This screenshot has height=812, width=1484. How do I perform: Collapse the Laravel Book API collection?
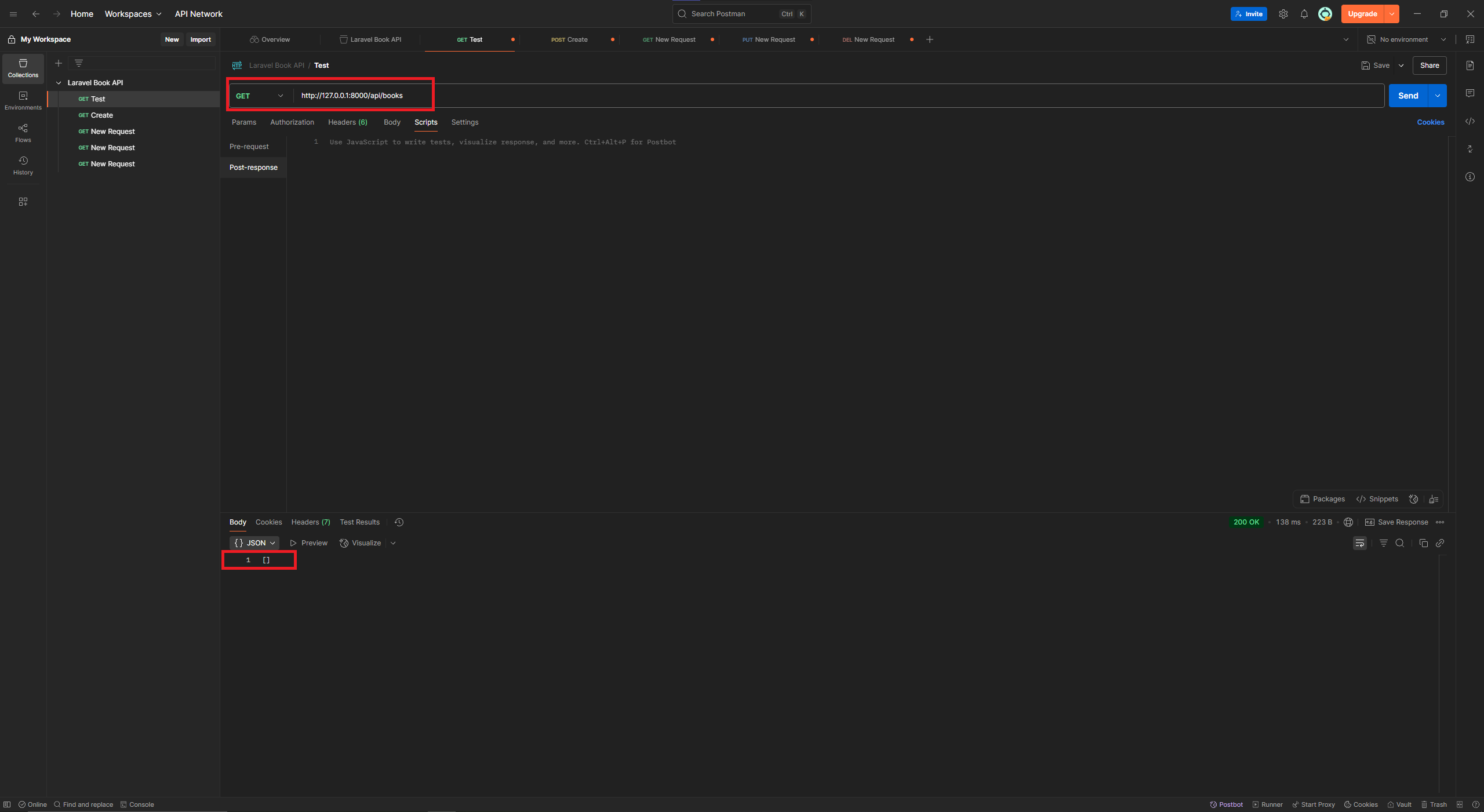click(59, 82)
